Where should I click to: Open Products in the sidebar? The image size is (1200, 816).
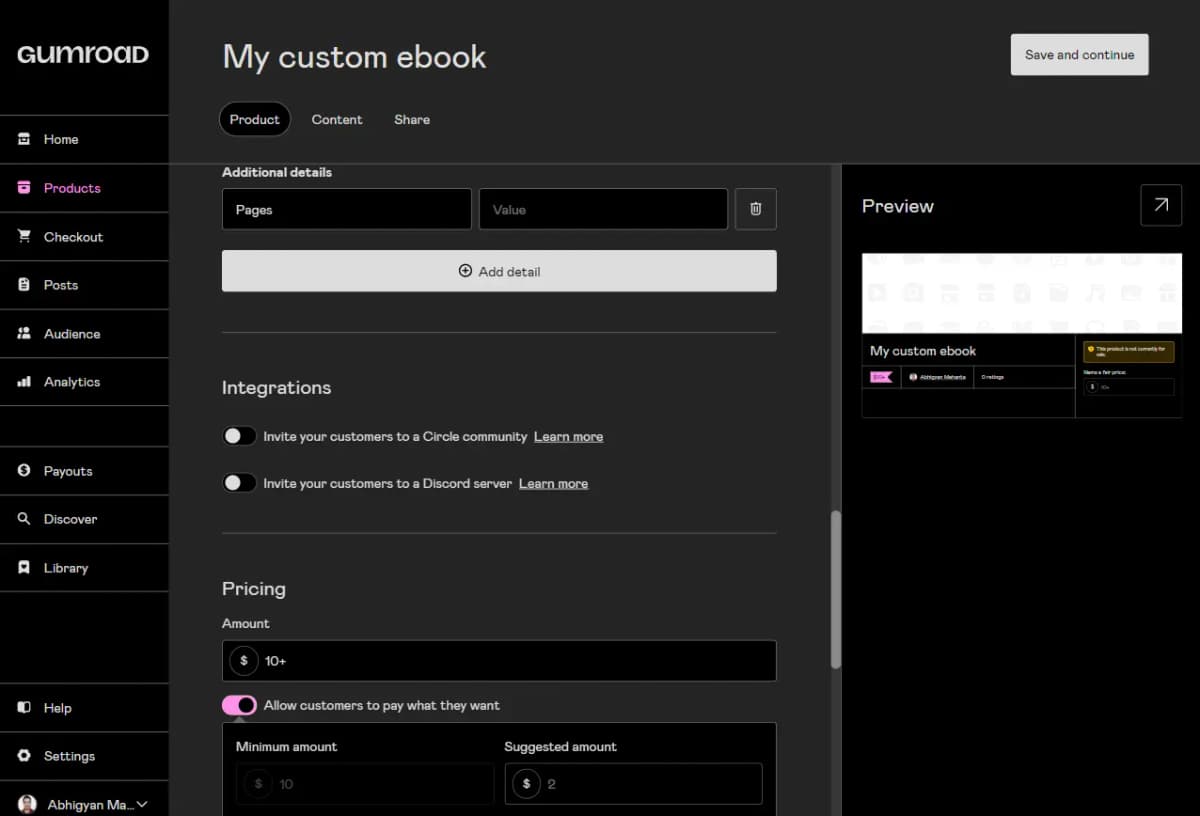[x=84, y=188]
